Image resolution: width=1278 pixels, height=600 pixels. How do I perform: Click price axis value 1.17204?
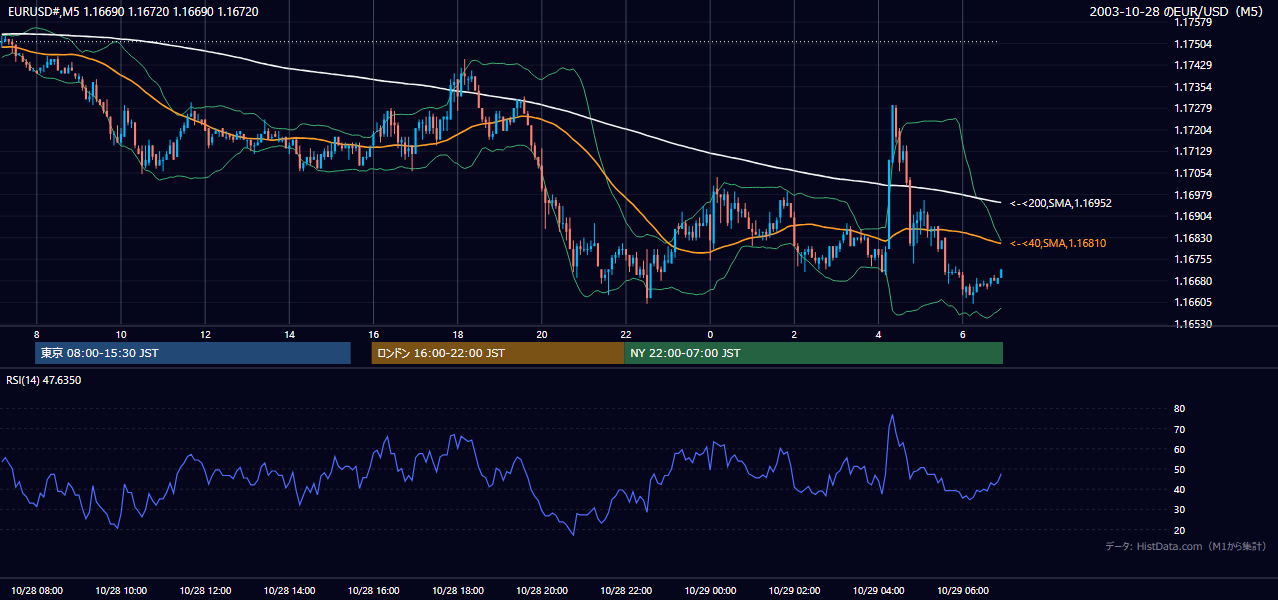tap(1193, 130)
